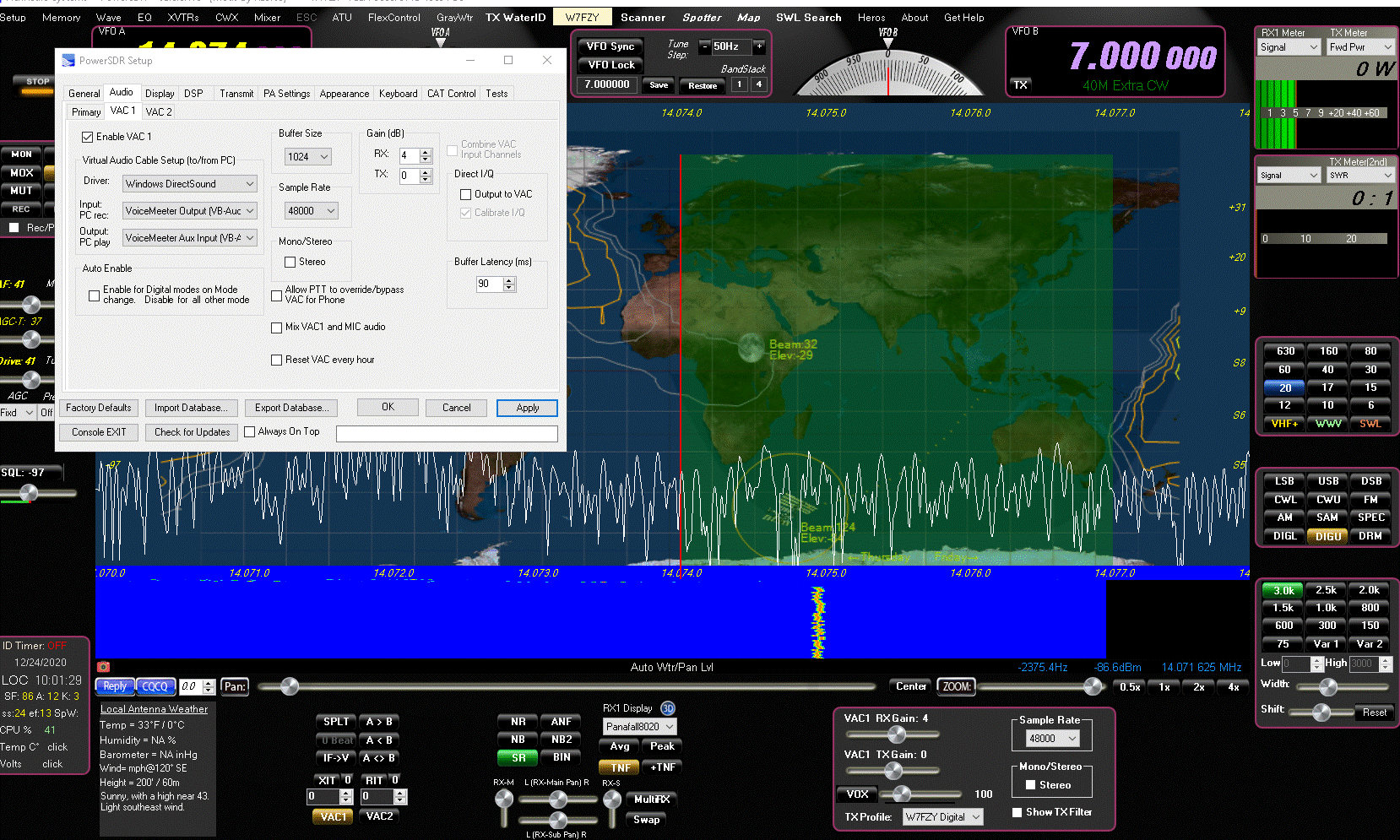The height and width of the screenshot is (840, 1400).
Task: Check Mix VAC1 and MIC audio
Action: click(276, 328)
